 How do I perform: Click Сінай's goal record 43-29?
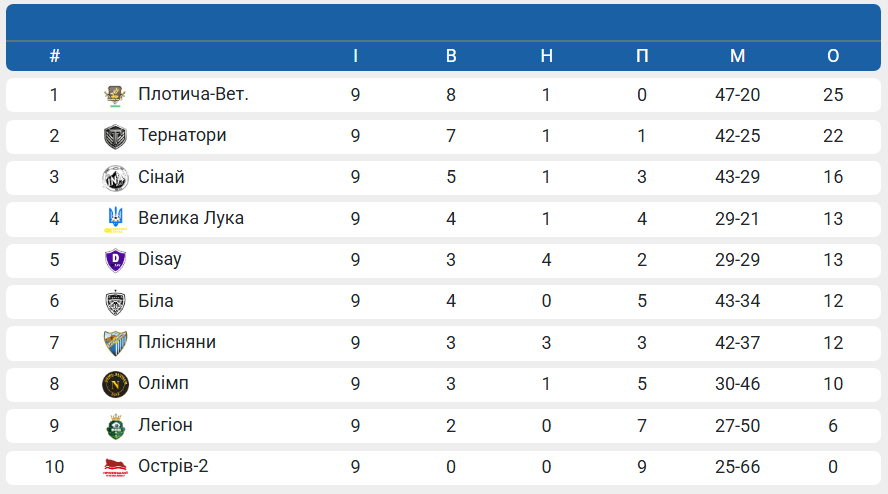point(738,177)
